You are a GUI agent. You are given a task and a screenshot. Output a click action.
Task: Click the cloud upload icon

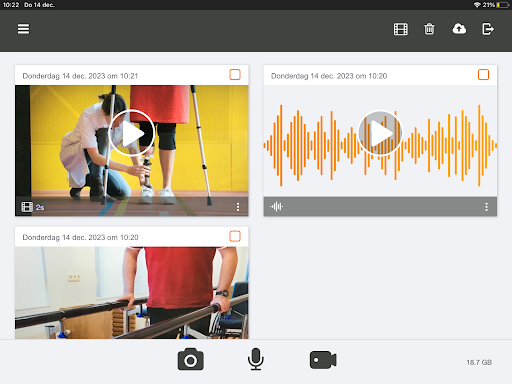coord(459,29)
